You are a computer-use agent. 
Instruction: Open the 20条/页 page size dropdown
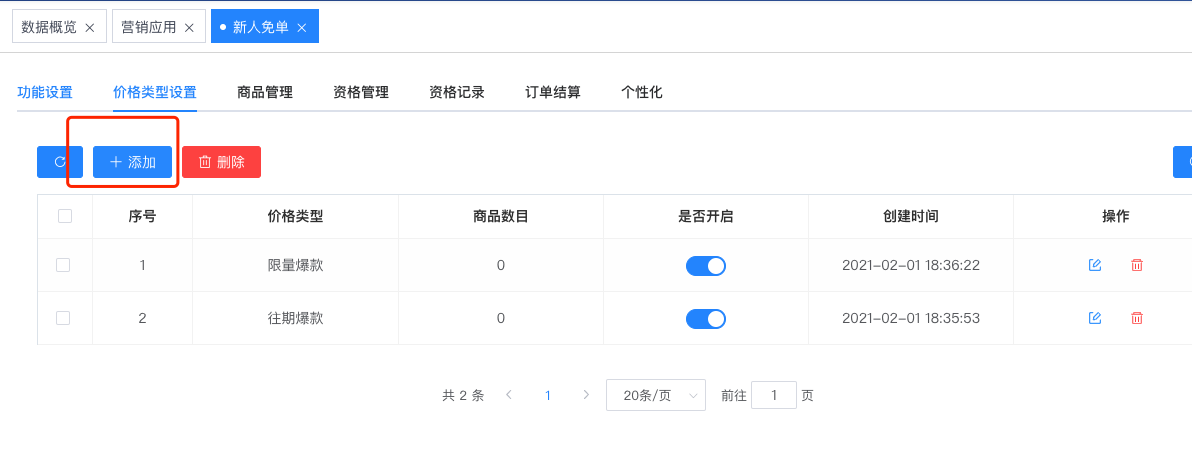pyautogui.click(x=655, y=395)
